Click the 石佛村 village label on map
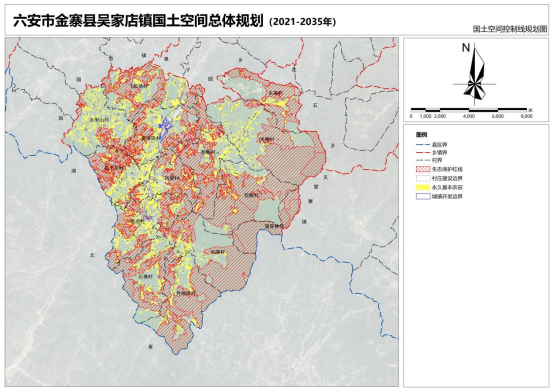This screenshot has height=391, width=554. point(146,277)
